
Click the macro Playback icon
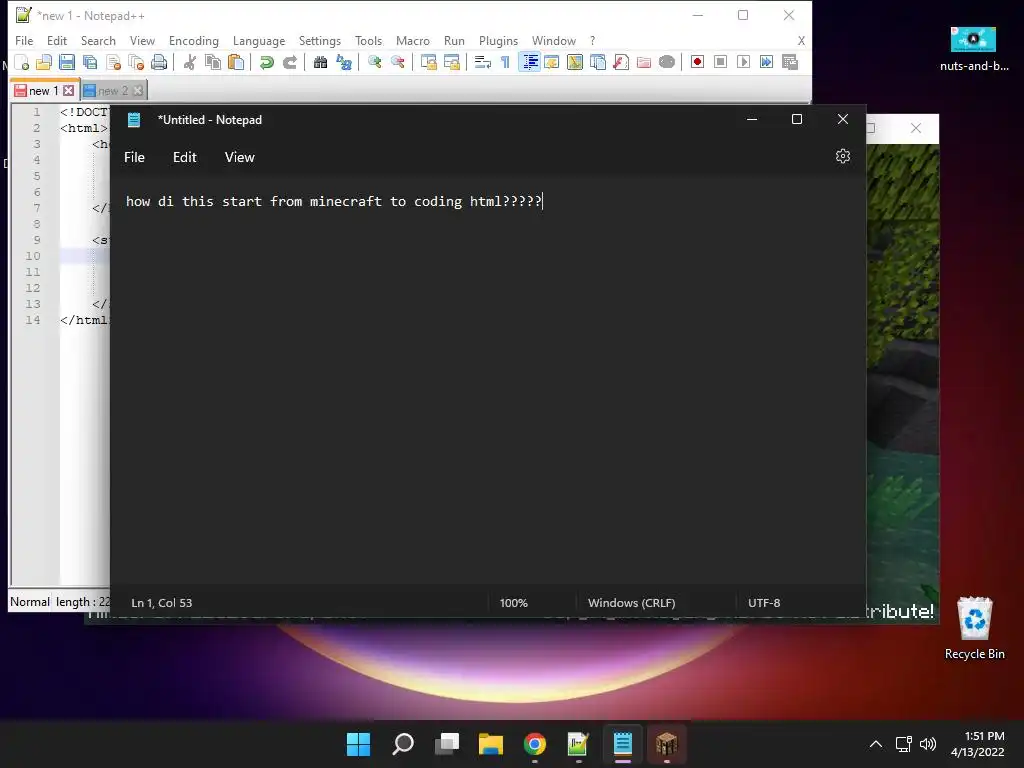tap(743, 62)
